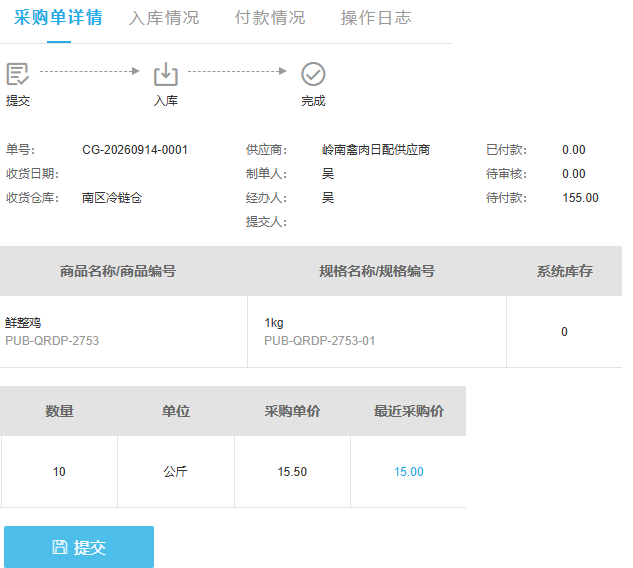Click the warehouse value 南区冷链仓

click(112, 198)
